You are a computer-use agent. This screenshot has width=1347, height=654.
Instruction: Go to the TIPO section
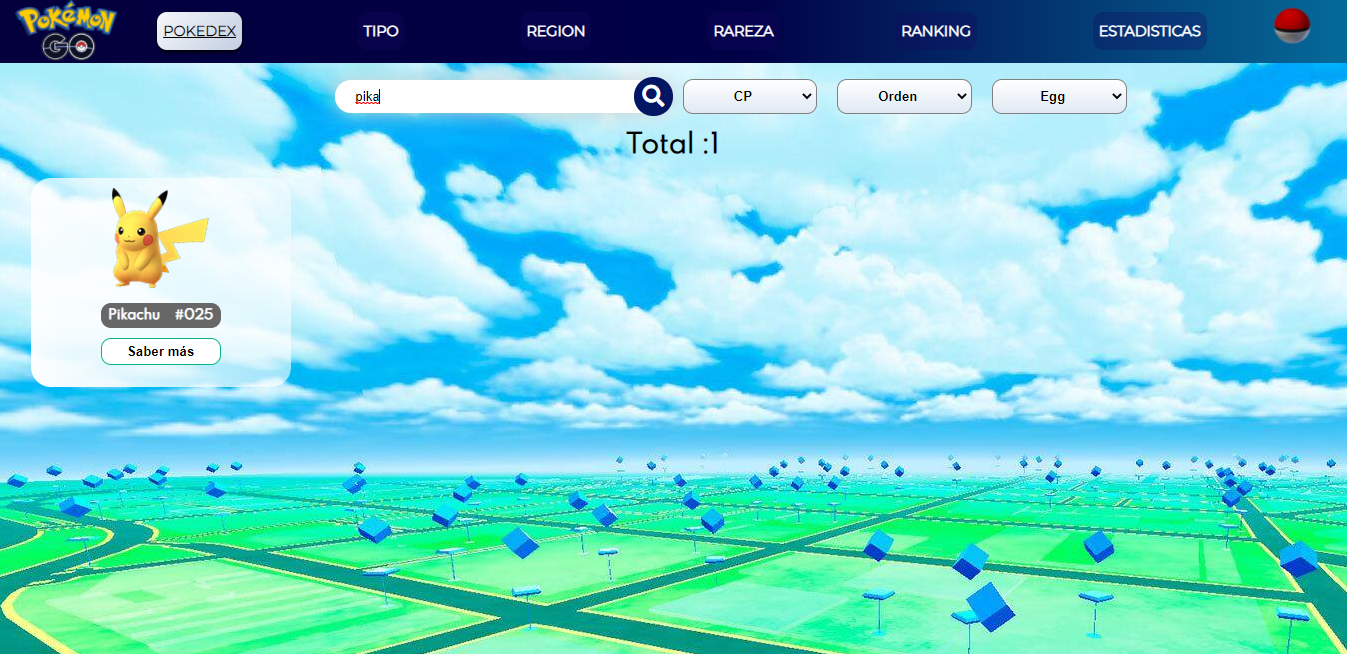pos(381,31)
